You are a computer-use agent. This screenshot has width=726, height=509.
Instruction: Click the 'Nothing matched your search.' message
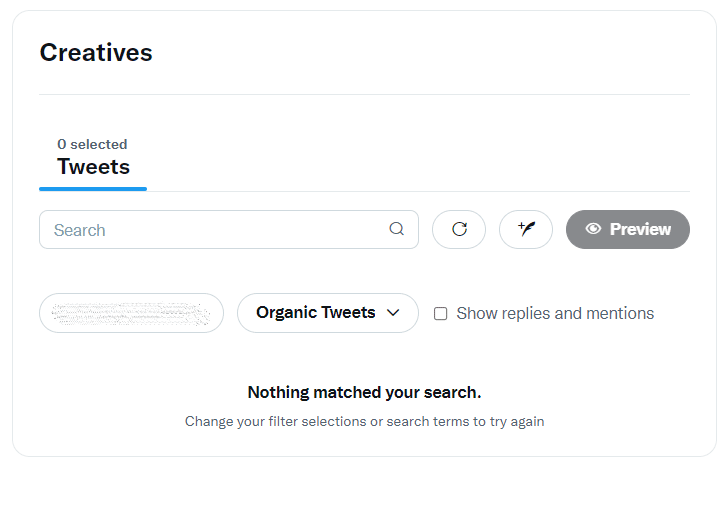coord(364,392)
